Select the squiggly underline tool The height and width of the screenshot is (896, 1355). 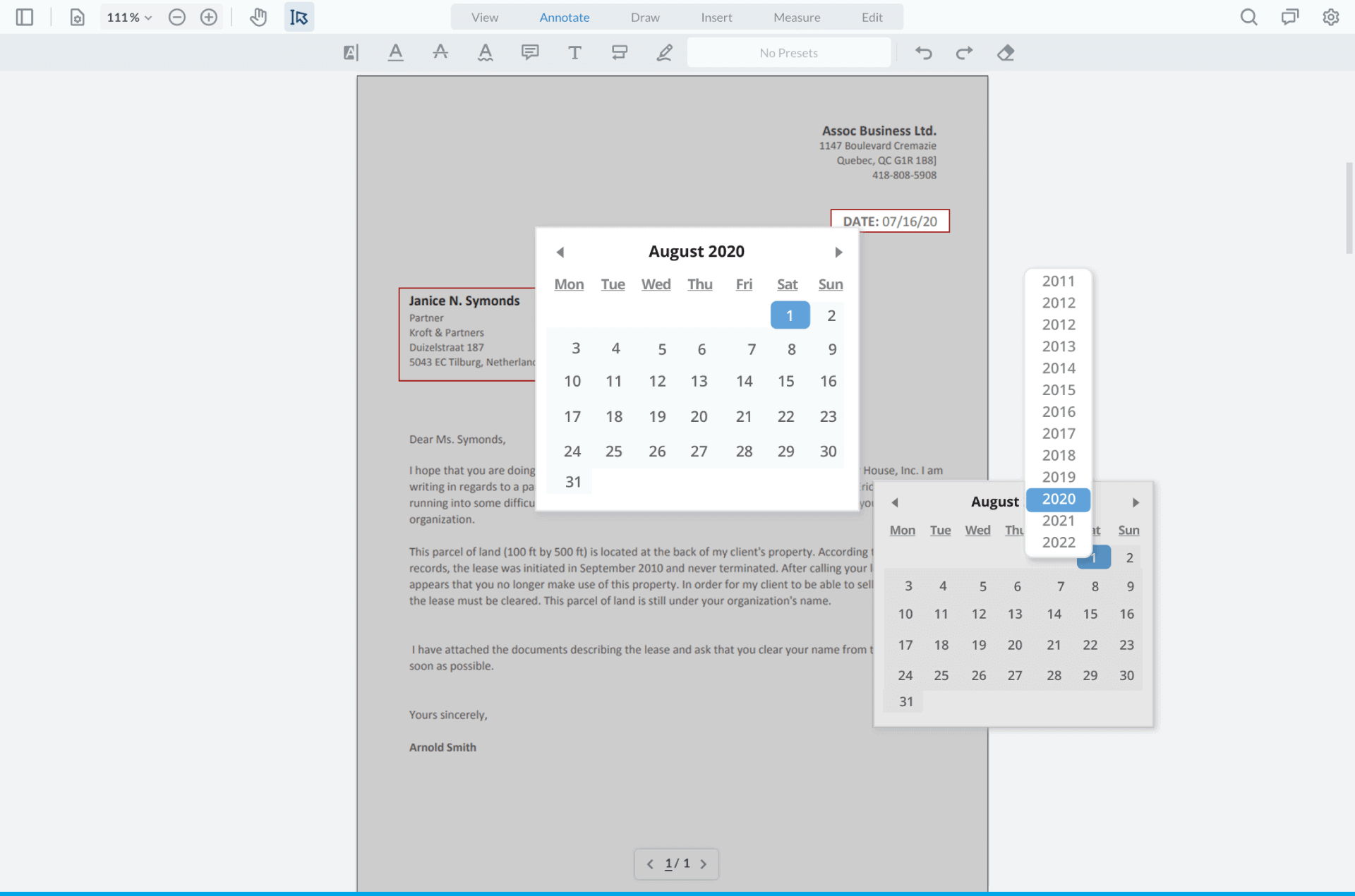pyautogui.click(x=485, y=52)
